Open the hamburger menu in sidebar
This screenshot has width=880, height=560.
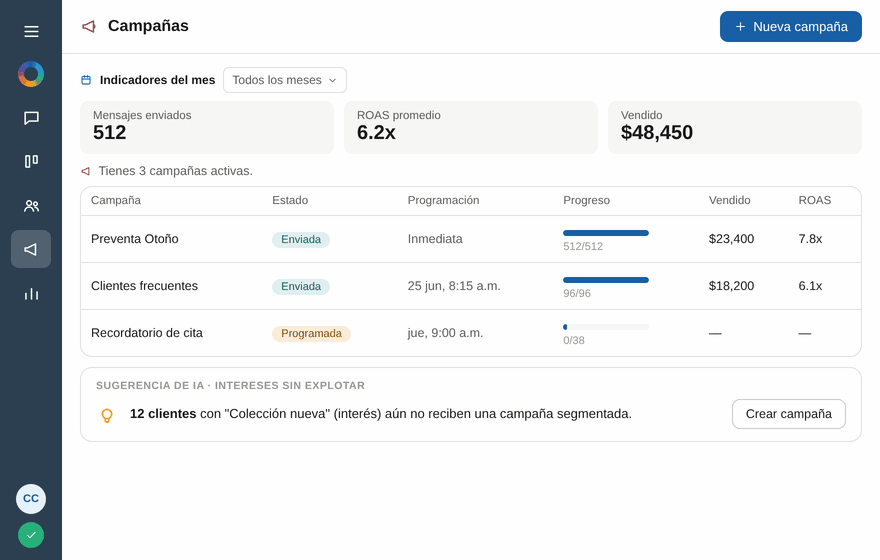click(31, 31)
